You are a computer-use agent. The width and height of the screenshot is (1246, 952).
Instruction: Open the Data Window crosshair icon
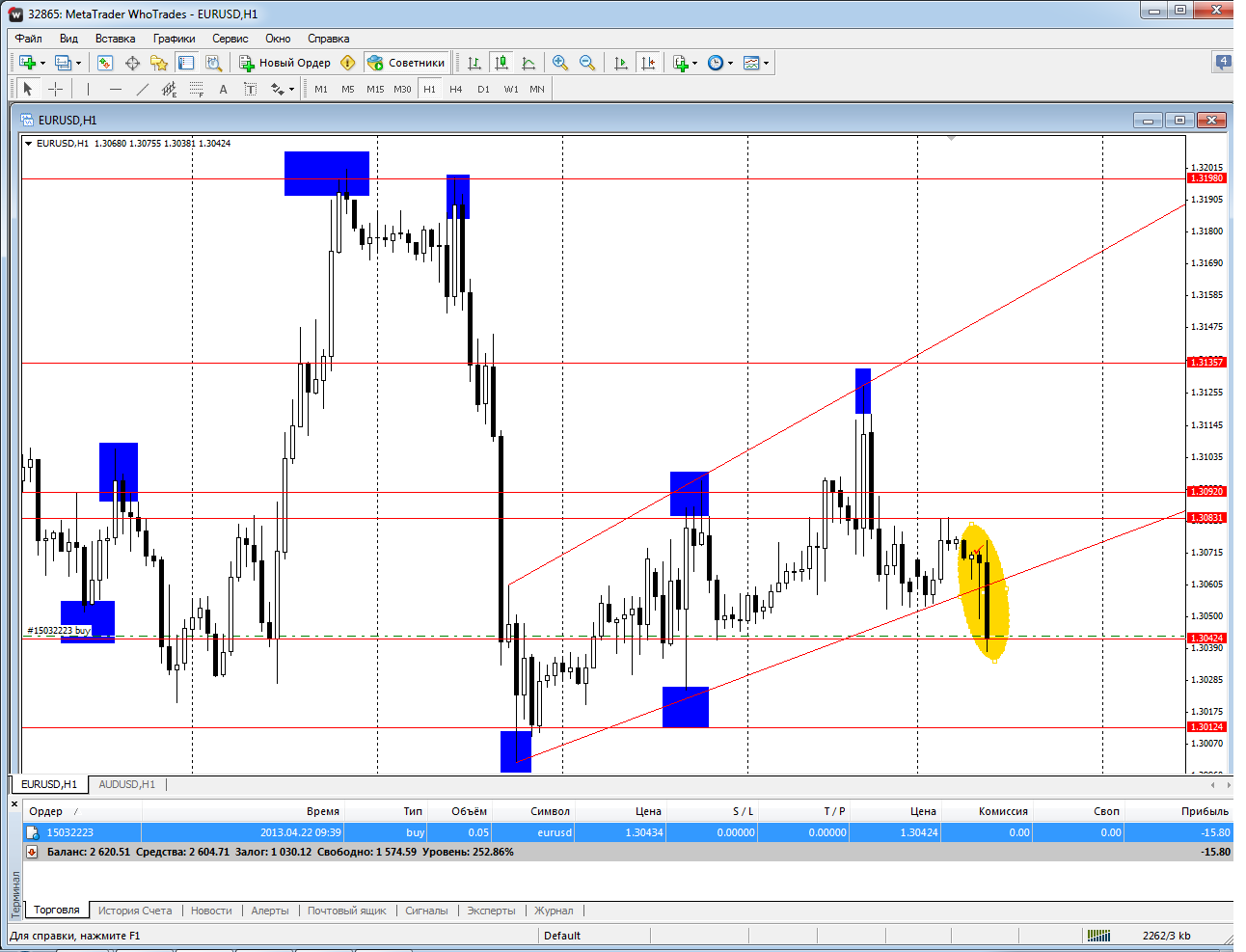132,63
